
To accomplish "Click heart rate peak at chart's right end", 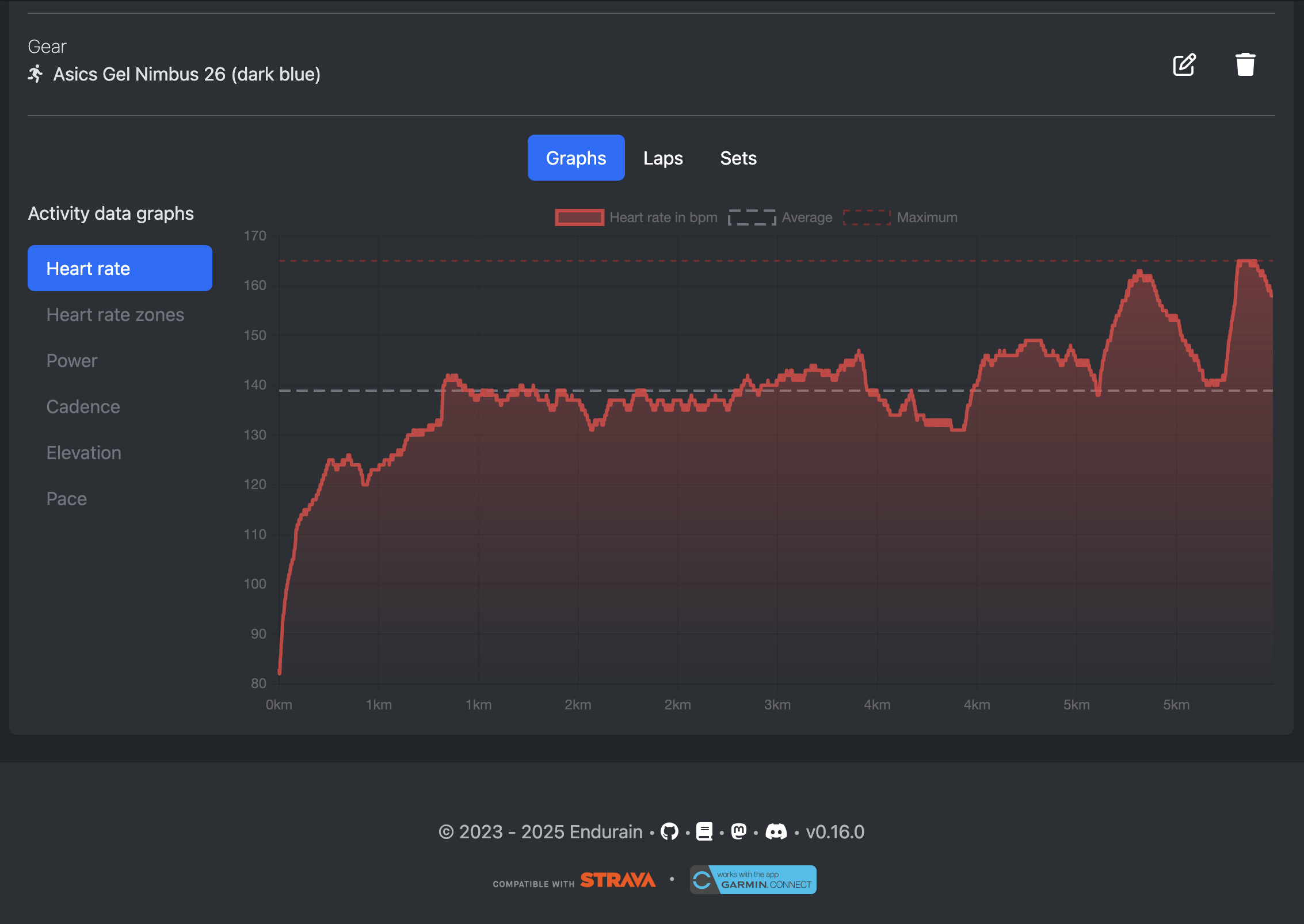I will coord(1246,262).
